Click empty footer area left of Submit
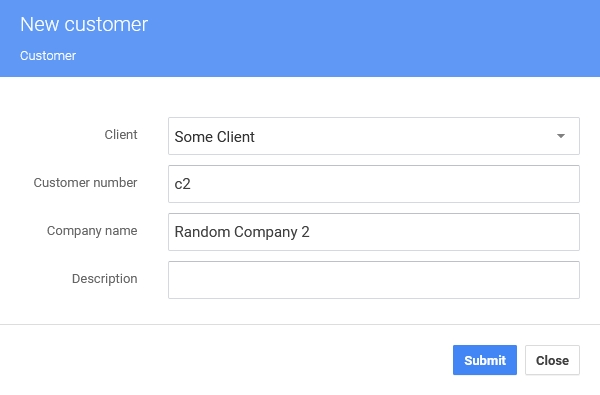This screenshot has width=600, height=395. 226,360
